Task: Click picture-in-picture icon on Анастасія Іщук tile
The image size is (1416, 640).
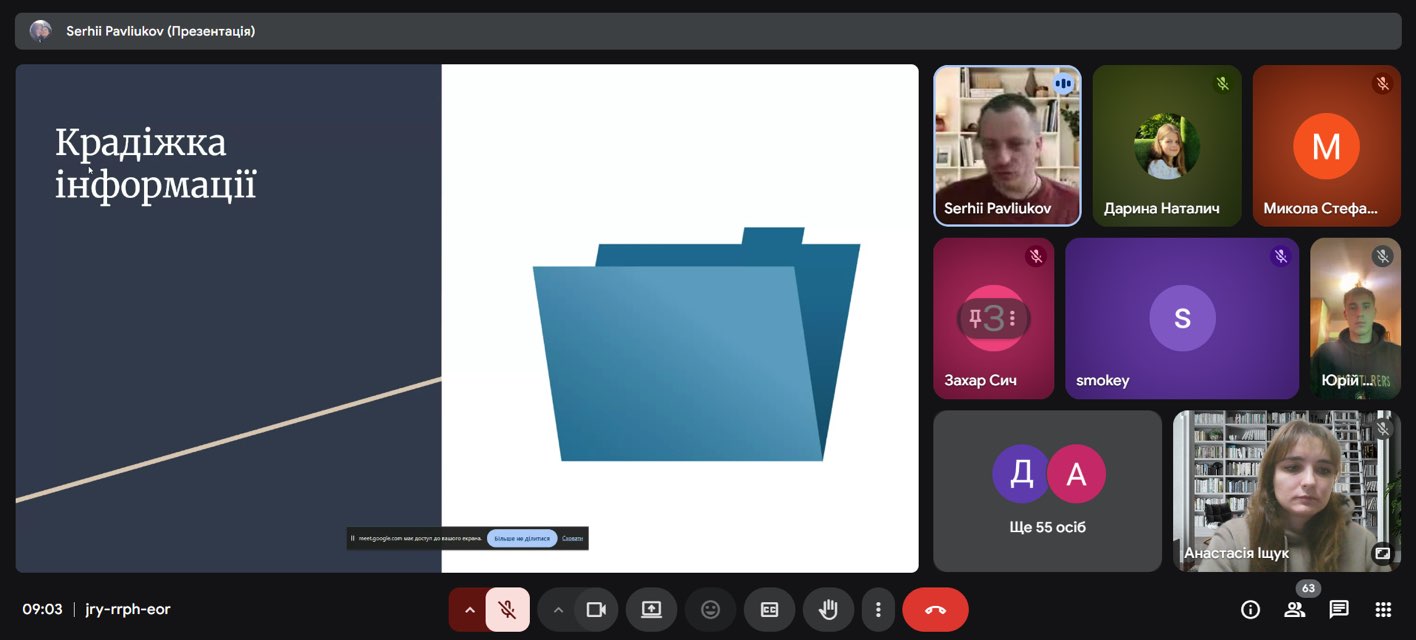Action: (x=1383, y=552)
